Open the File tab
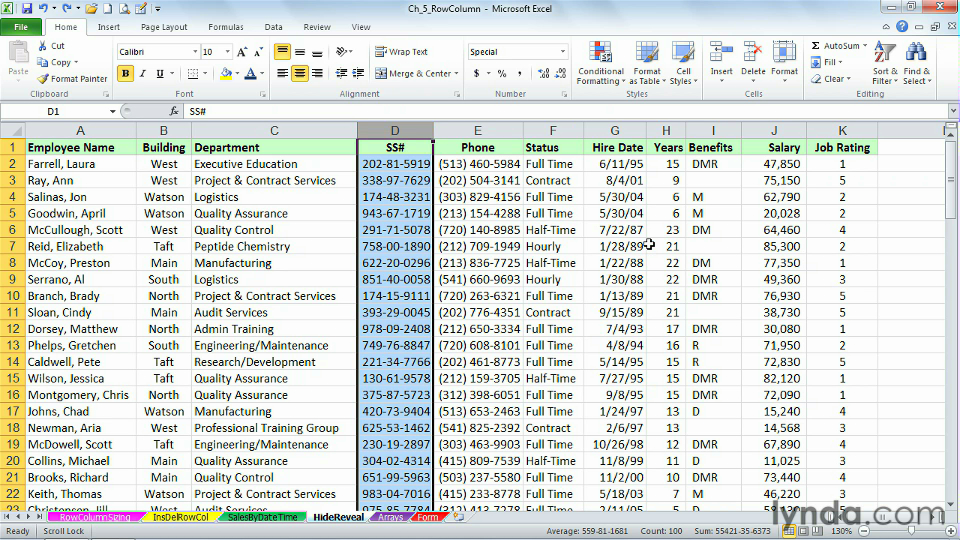 point(21,27)
